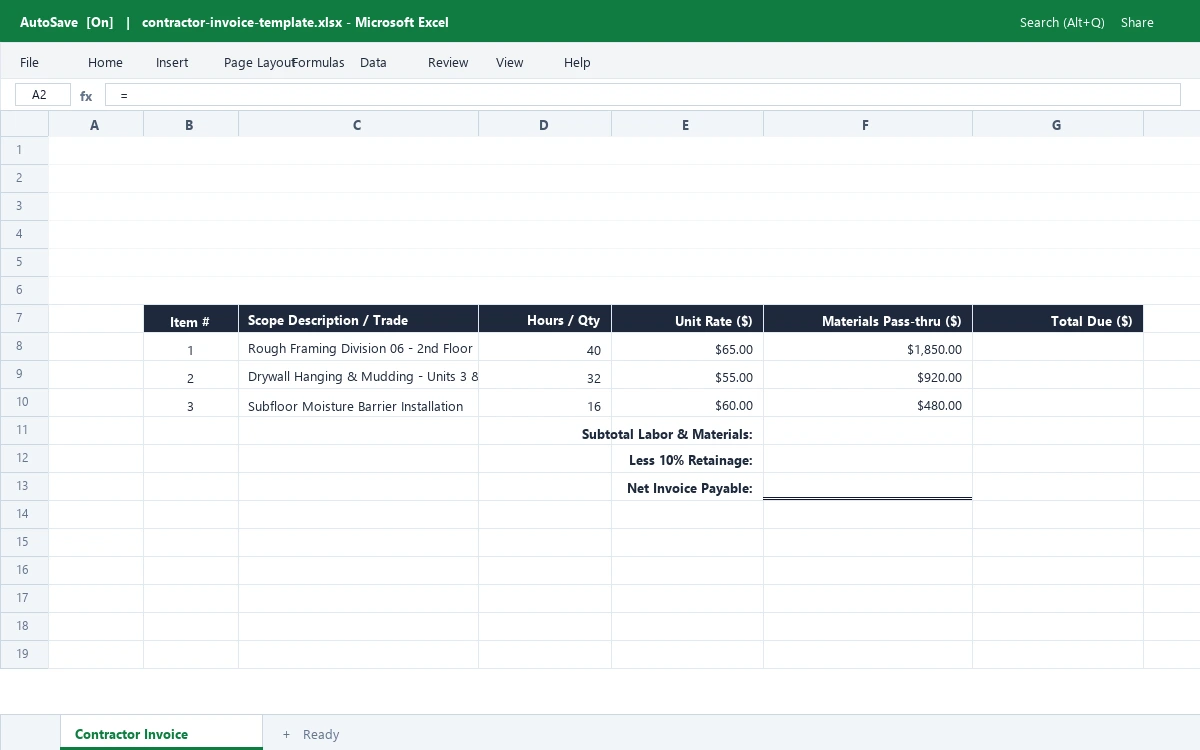Click 'Scope Description / Trade' header cell
The width and height of the screenshot is (1200, 750).
pos(358,319)
